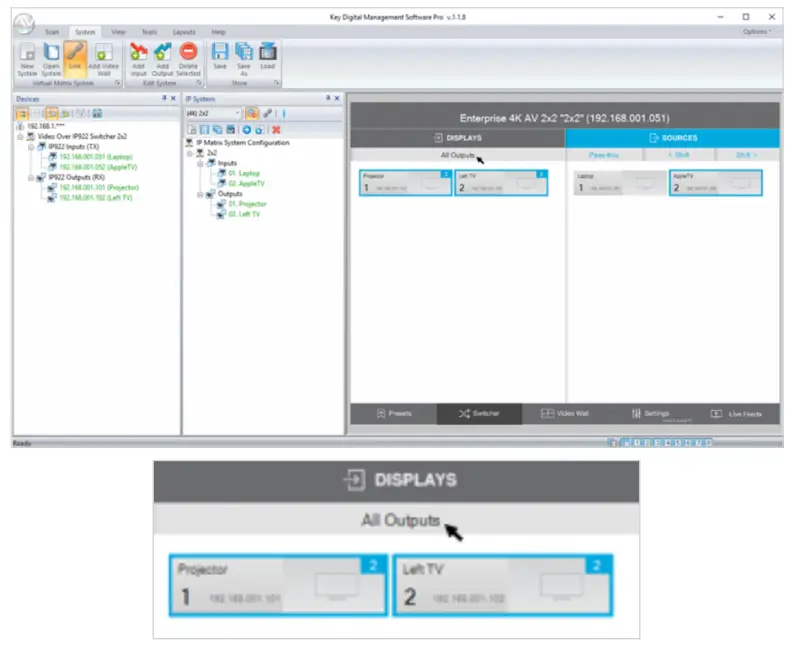The width and height of the screenshot is (796, 645).
Task: Open the Scan ribbon tab
Action: coord(52,32)
